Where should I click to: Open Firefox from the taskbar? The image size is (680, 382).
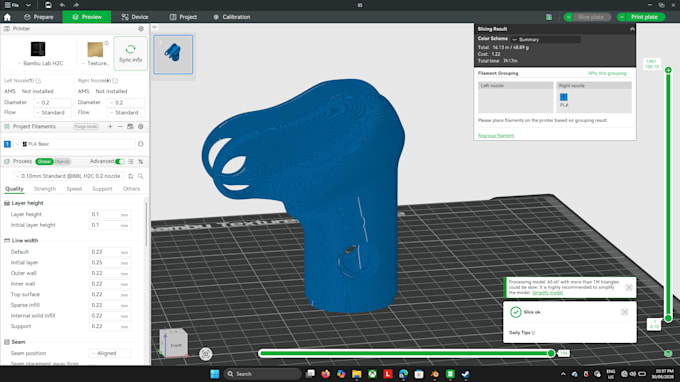325,374
